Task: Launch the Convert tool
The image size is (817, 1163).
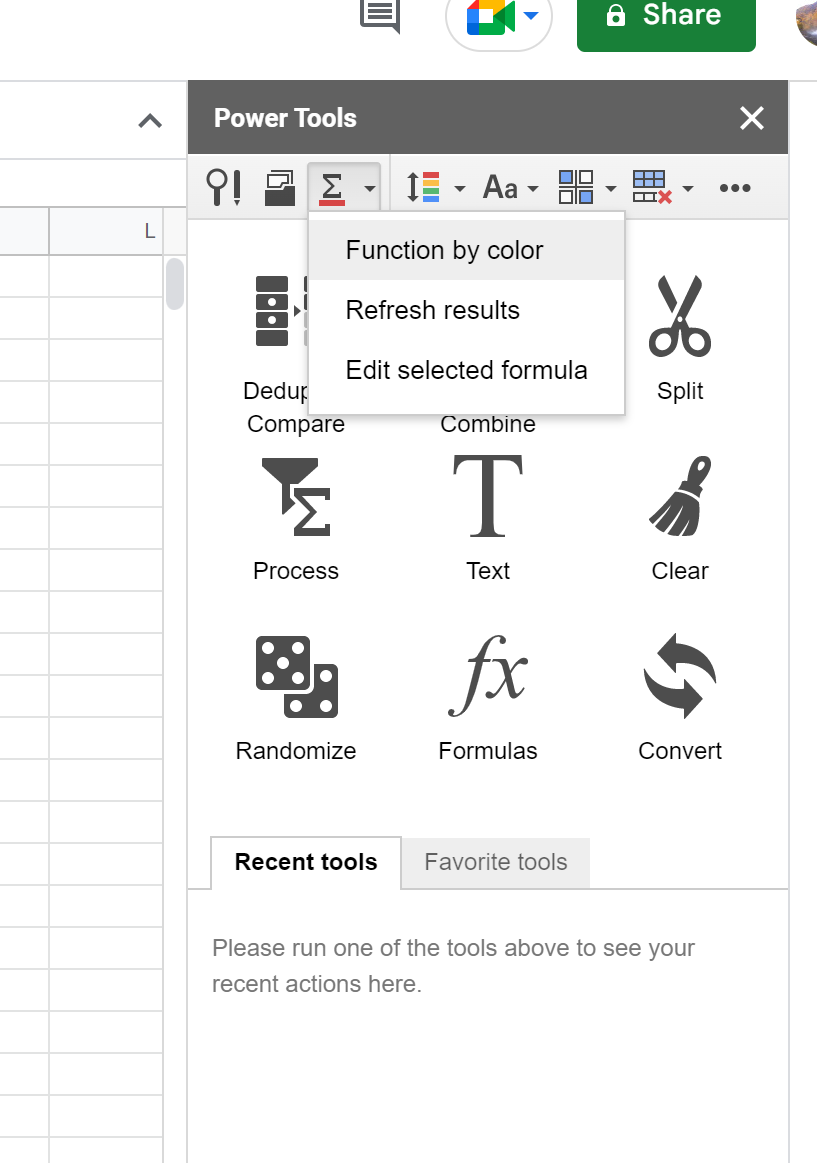Action: 680,677
